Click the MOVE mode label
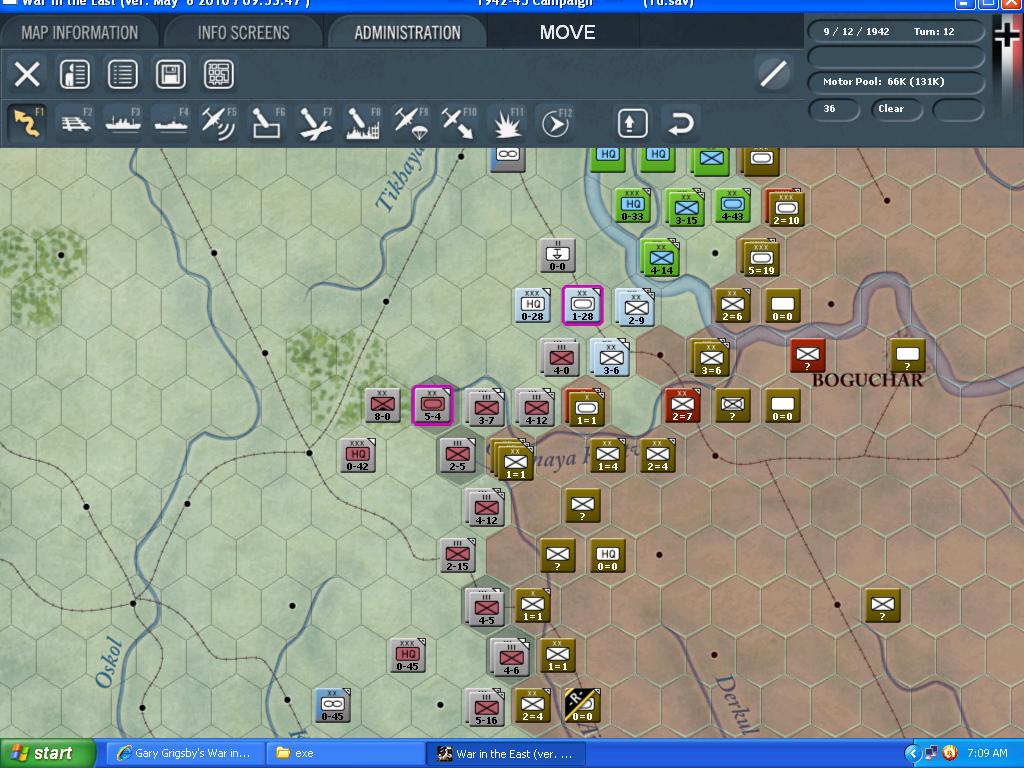Viewport: 1024px width, 768px height. [567, 33]
